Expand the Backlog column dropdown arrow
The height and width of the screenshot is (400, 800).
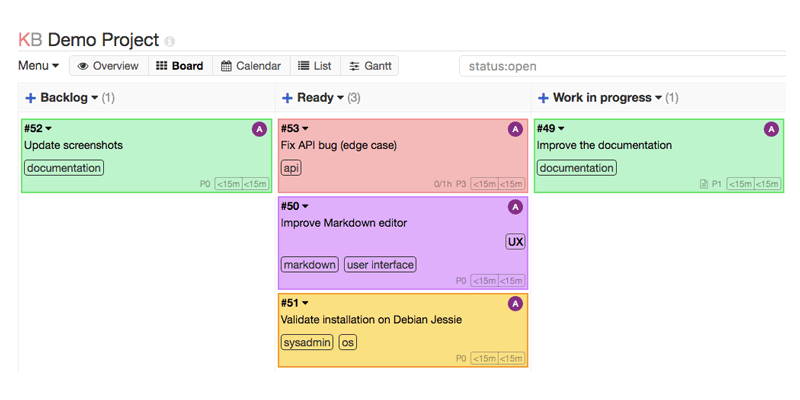pyautogui.click(x=95, y=98)
